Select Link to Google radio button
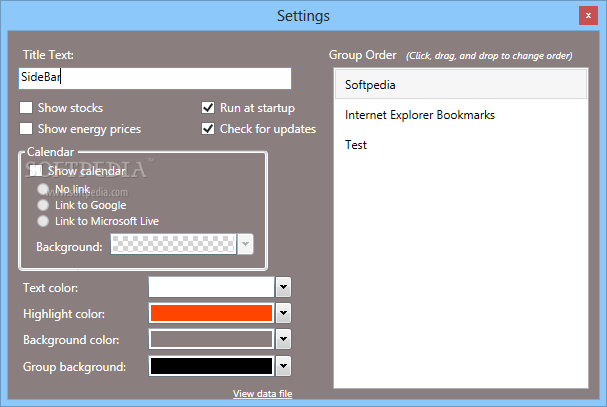Screen dimensions: 607x407 (x=43, y=205)
